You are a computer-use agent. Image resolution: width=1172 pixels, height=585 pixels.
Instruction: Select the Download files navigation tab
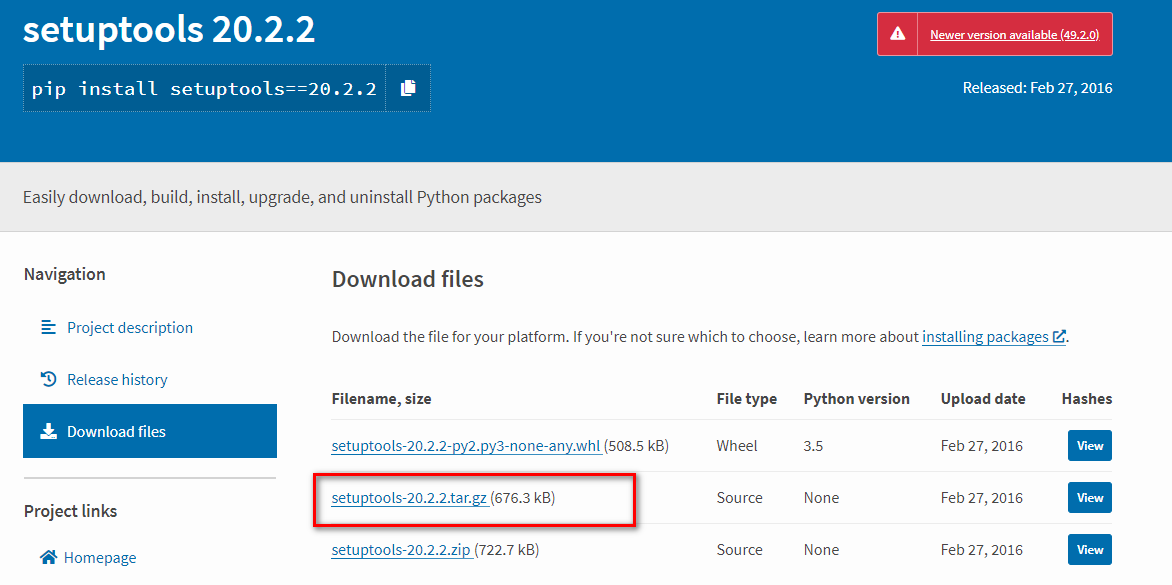pyautogui.click(x=150, y=431)
